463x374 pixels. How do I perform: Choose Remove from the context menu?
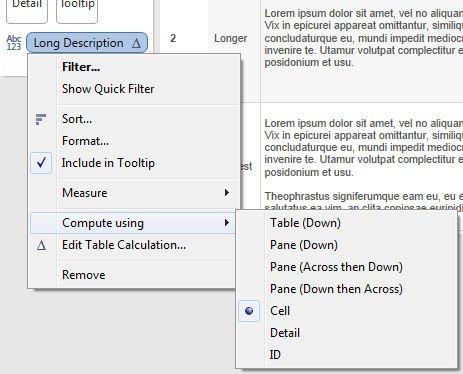[84, 275]
